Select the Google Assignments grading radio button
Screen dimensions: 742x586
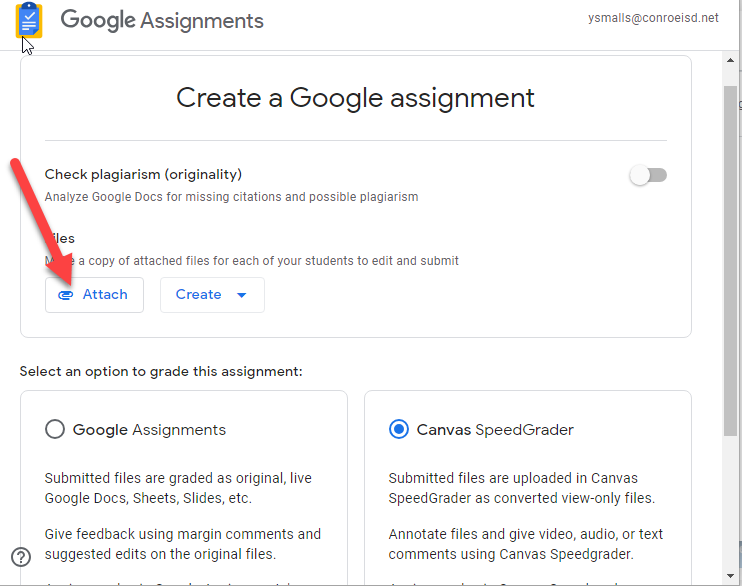[x=55, y=430]
